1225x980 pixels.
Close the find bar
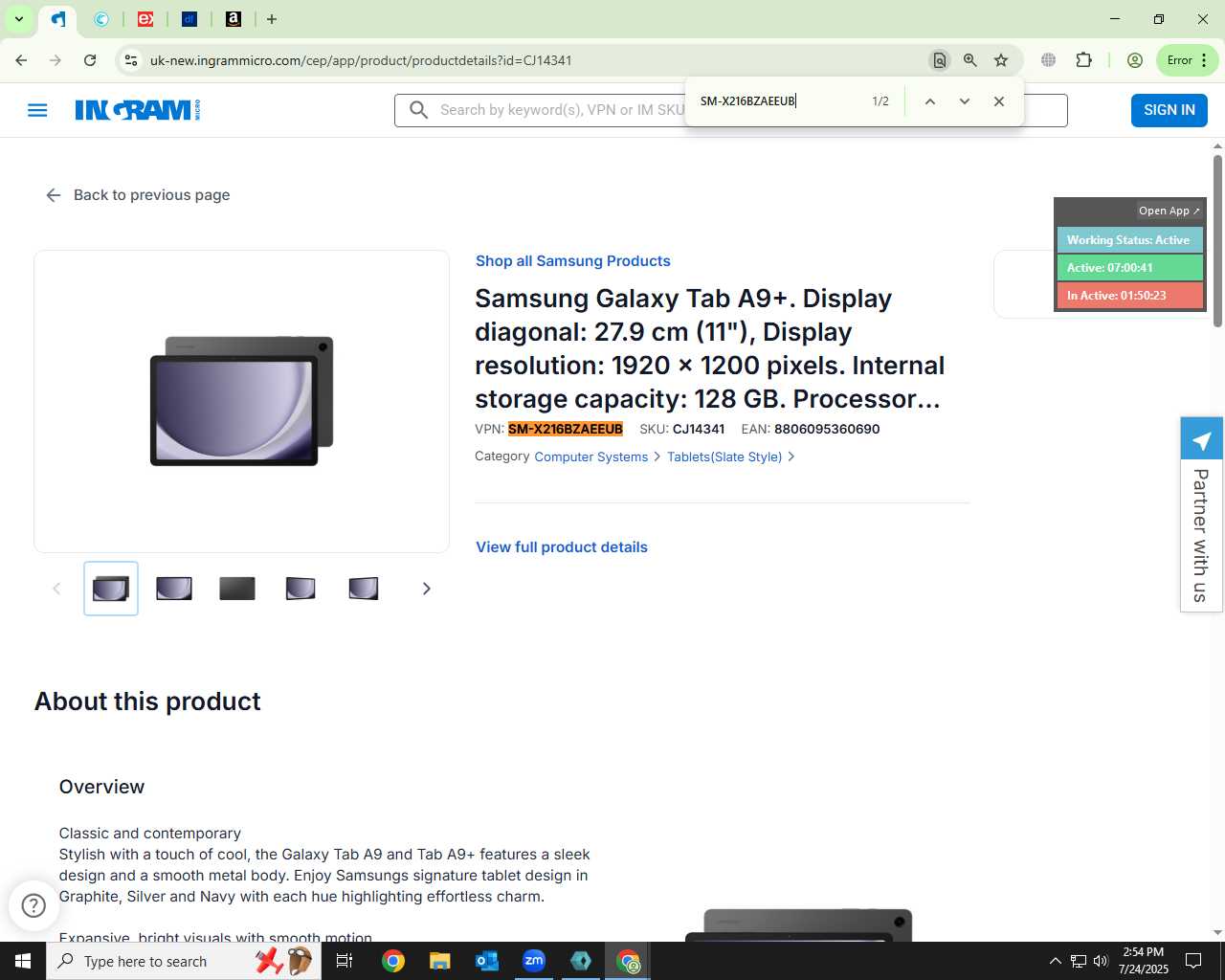tap(999, 101)
